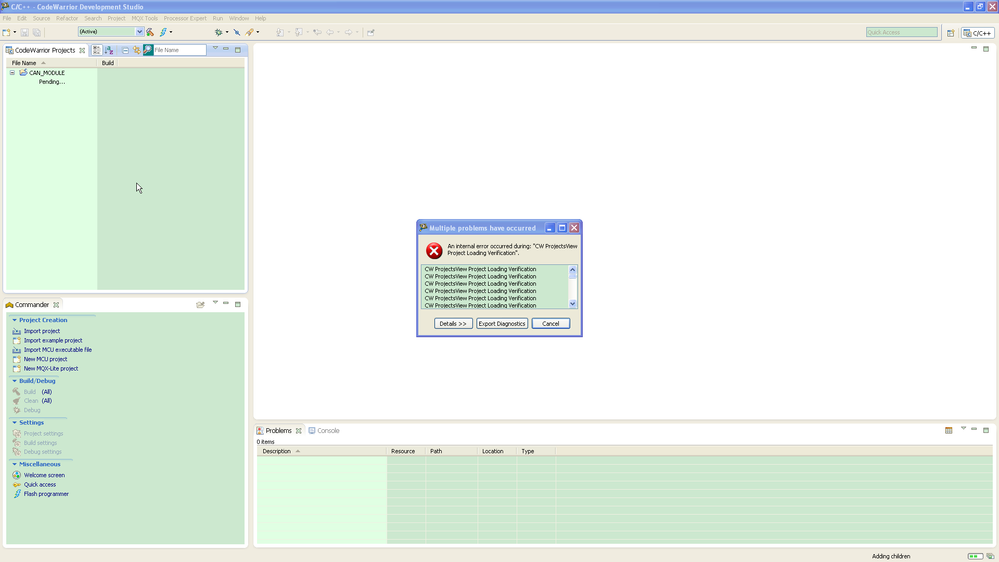Screen dimensions: 999x562
Task: Click scroll-up arrow in error list
Action: click(572, 270)
